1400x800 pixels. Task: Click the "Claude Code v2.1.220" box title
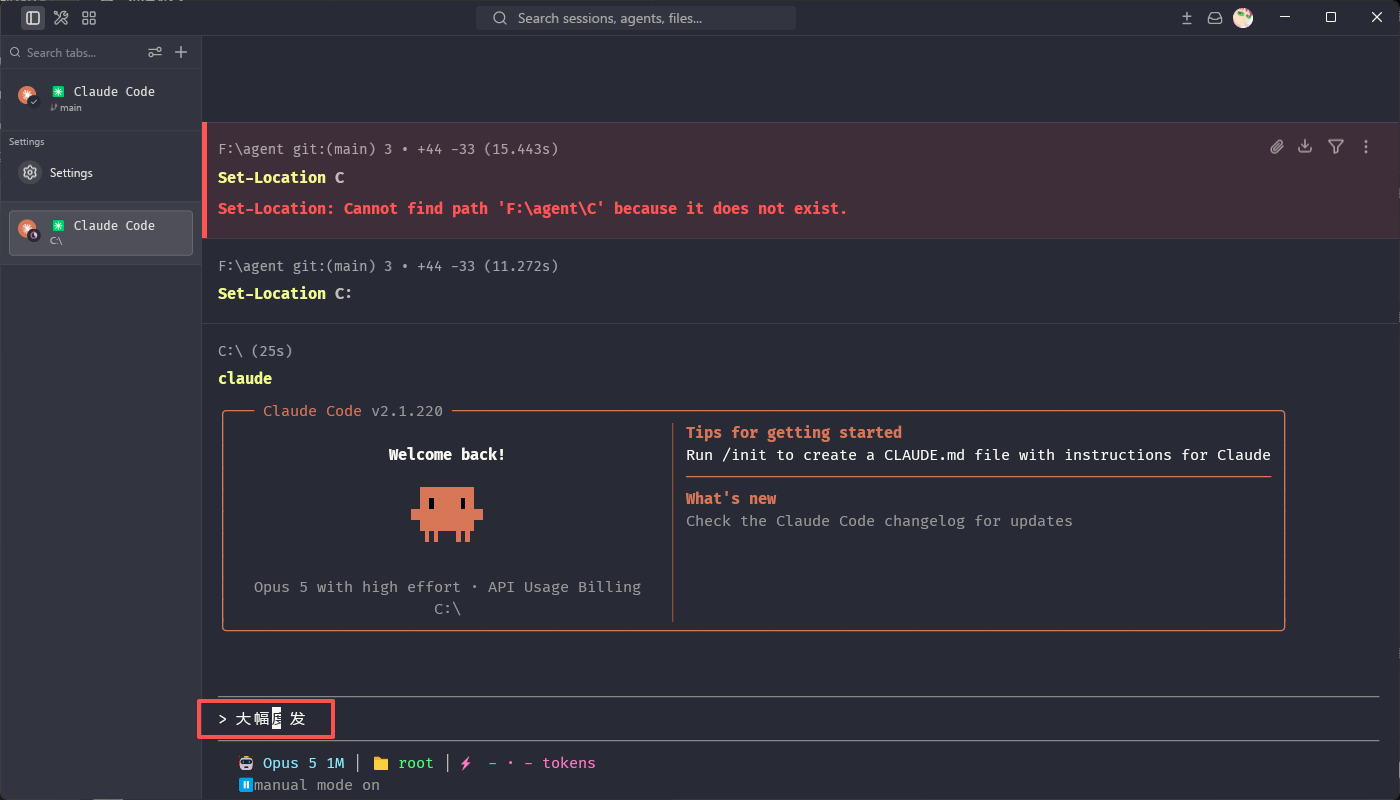[353, 411]
